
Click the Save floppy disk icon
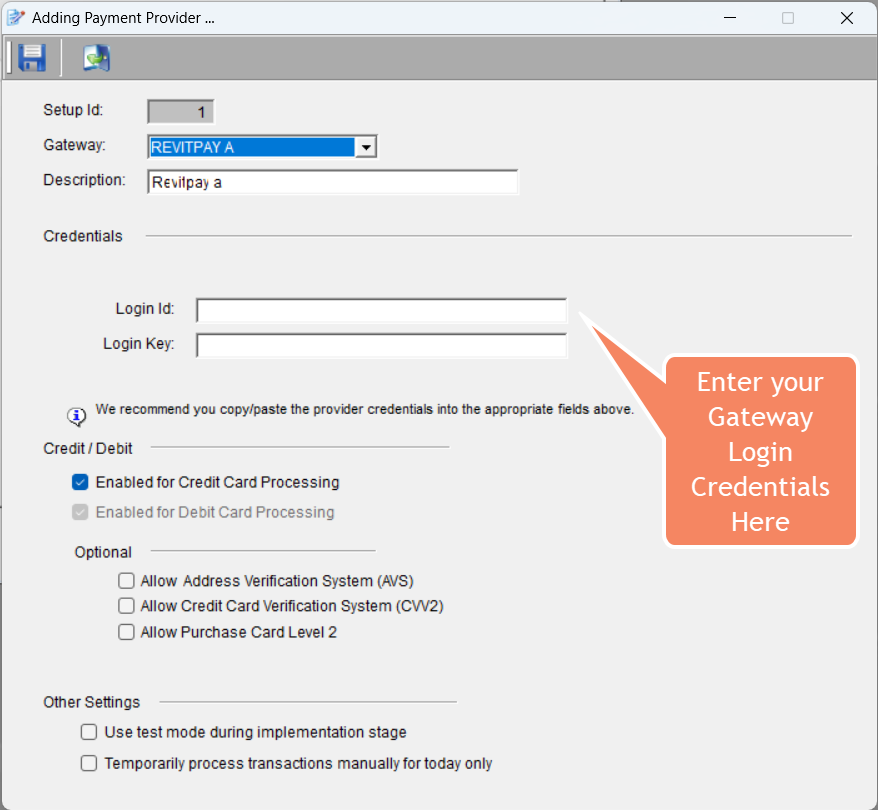32,57
